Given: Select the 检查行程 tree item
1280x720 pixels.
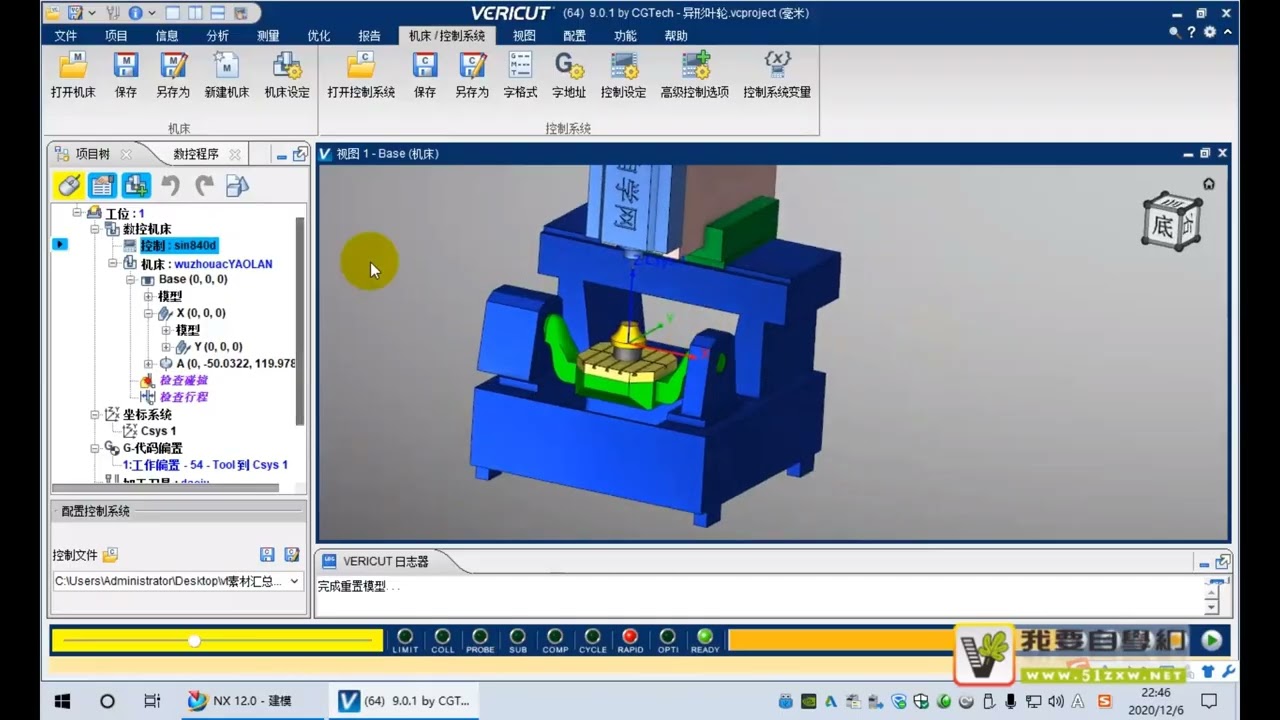Looking at the screenshot, I should point(184,397).
